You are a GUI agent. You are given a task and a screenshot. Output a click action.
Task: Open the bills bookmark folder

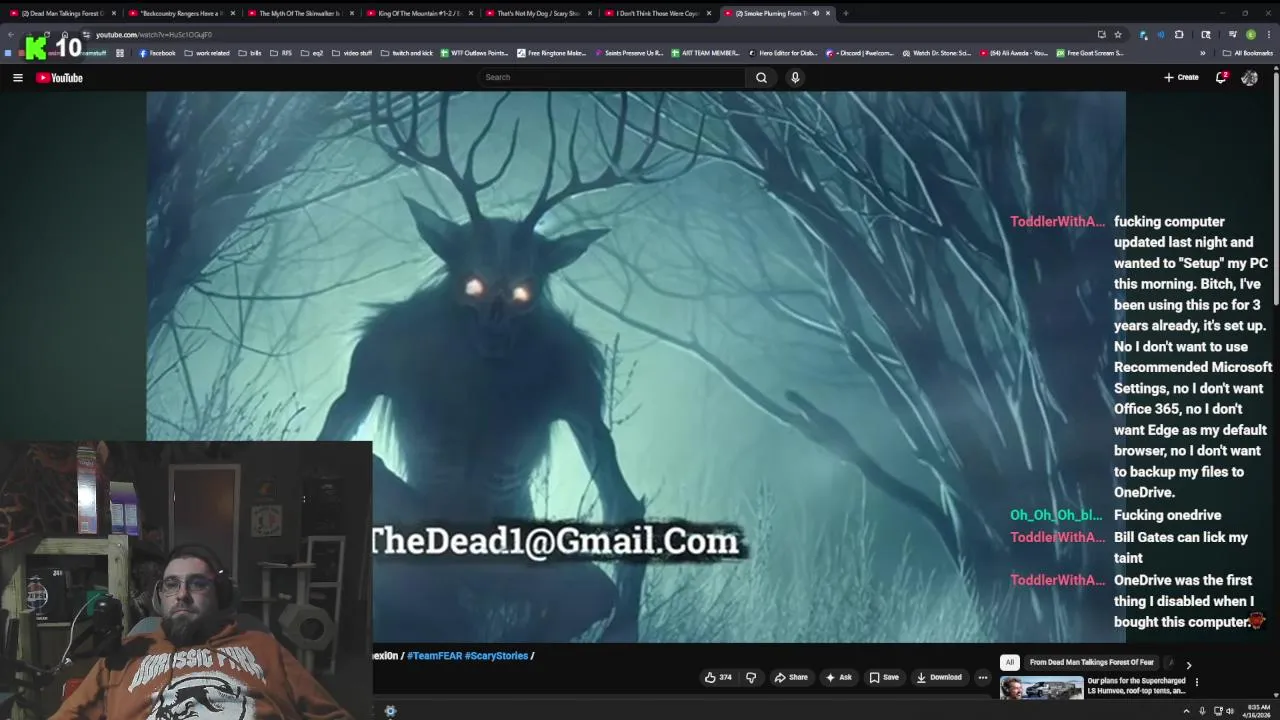pos(250,53)
